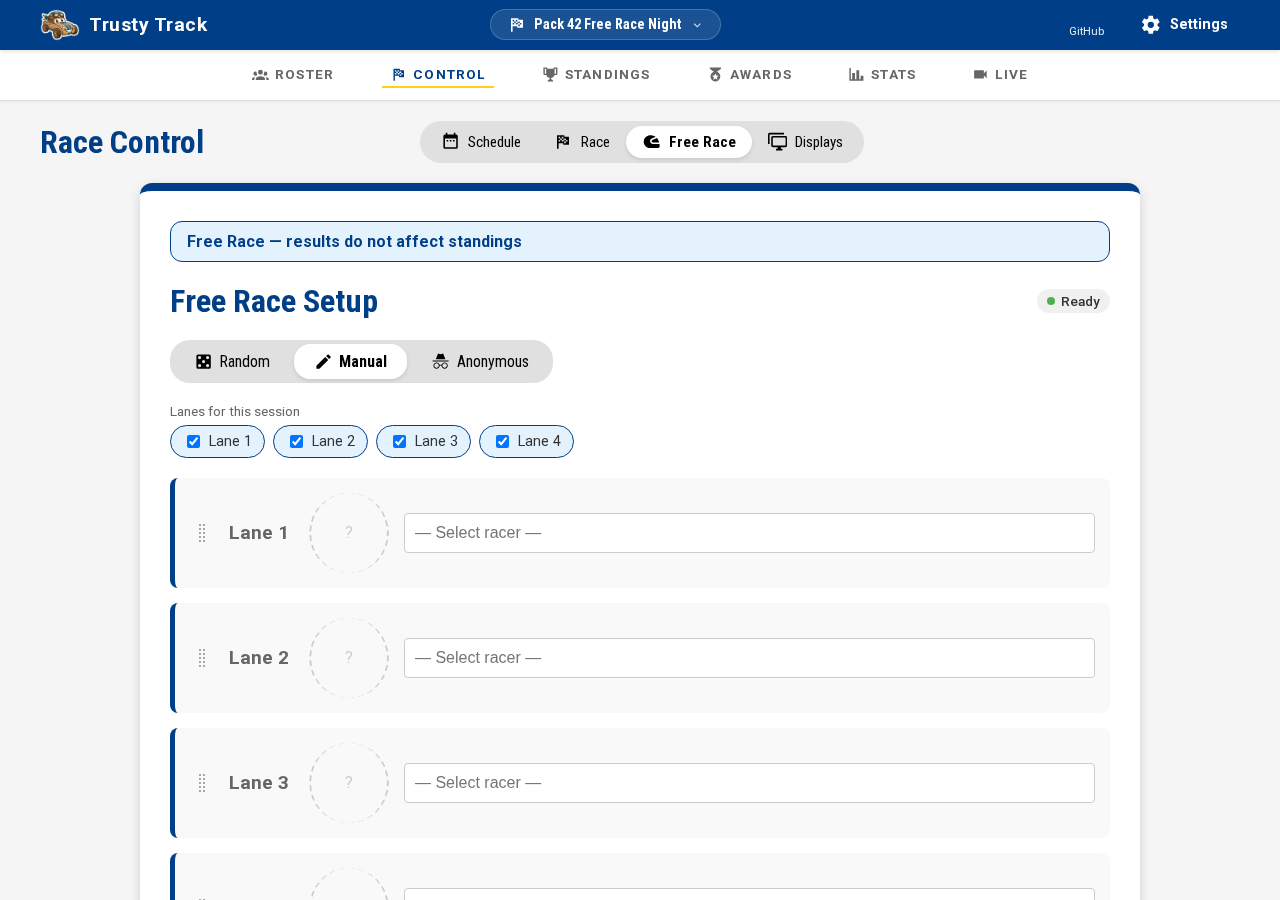Switch to the Race view
This screenshot has height=900, width=1280.
(582, 142)
